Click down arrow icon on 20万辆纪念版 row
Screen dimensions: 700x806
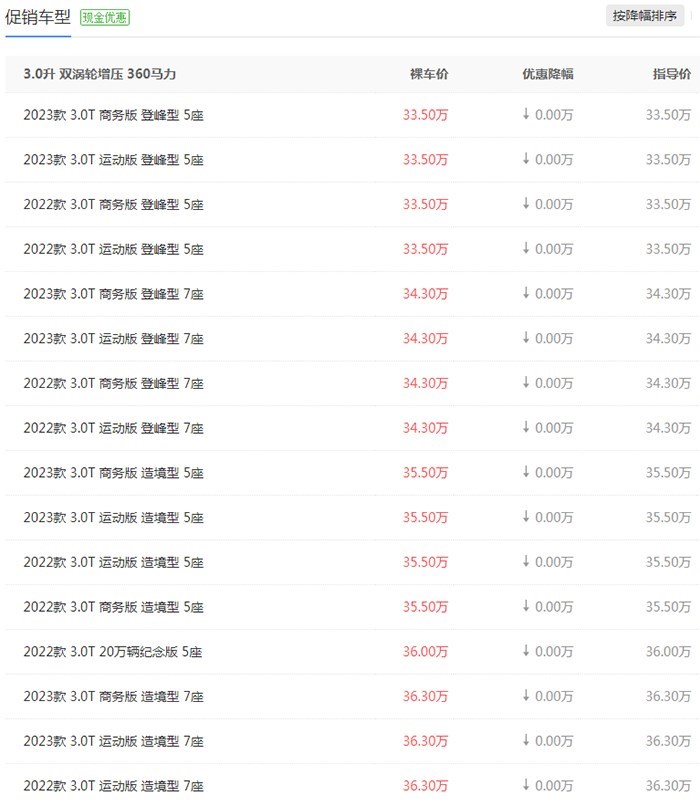pyautogui.click(x=526, y=650)
